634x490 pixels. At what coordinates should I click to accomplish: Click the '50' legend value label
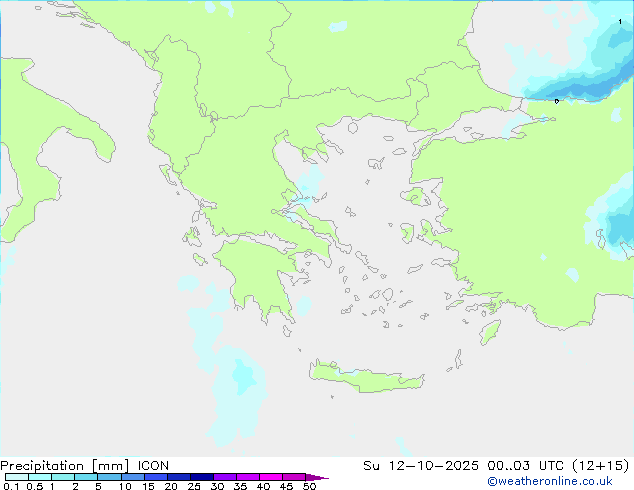309,486
